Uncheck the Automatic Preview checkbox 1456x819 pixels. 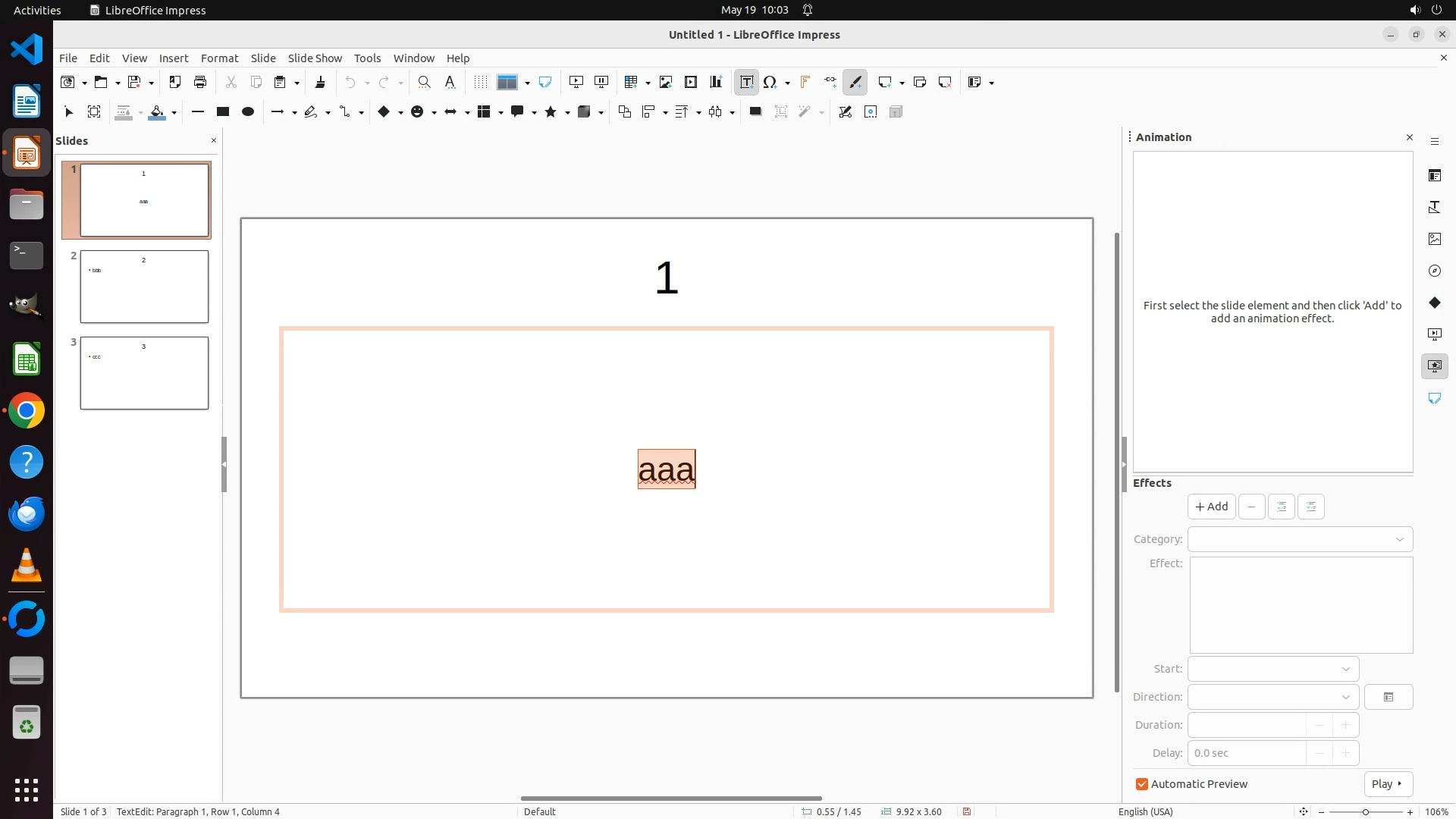(x=1141, y=784)
